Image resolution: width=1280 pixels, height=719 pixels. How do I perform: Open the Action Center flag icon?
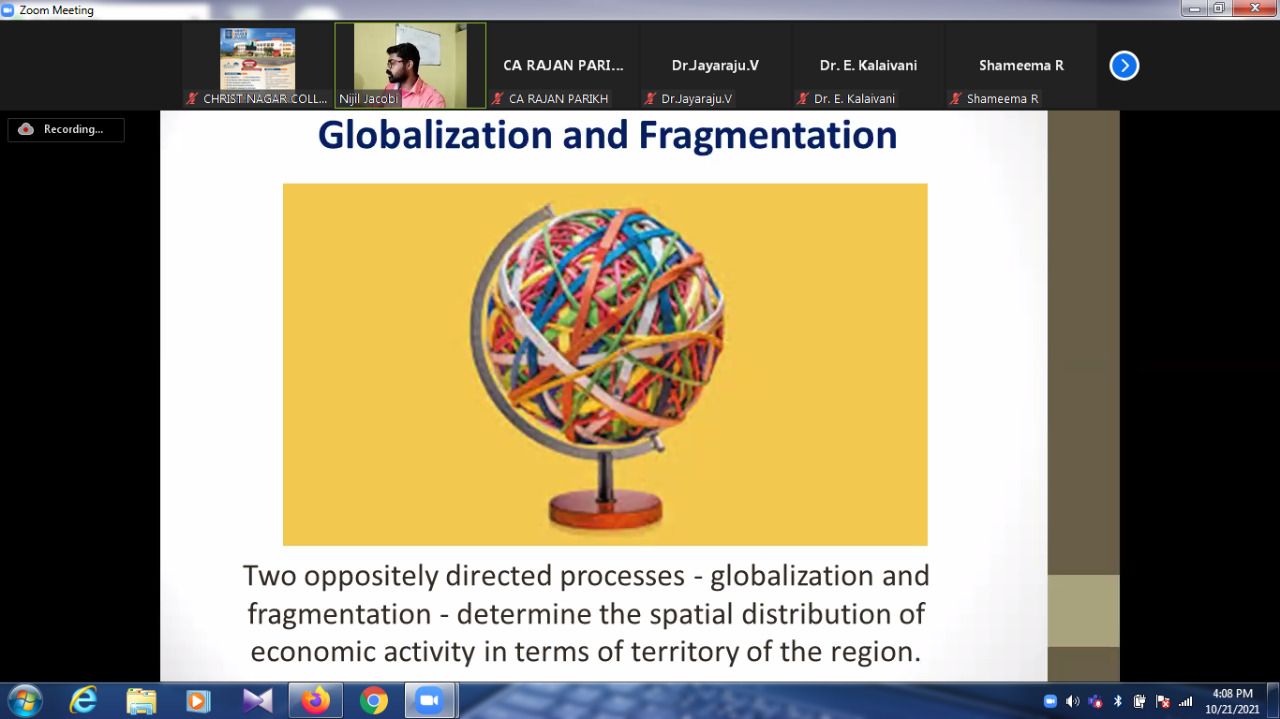pos(1162,701)
